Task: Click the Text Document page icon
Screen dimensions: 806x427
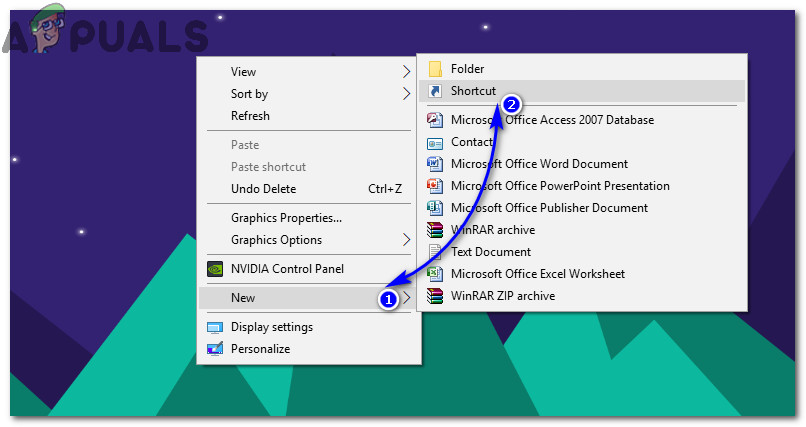Action: click(x=435, y=252)
